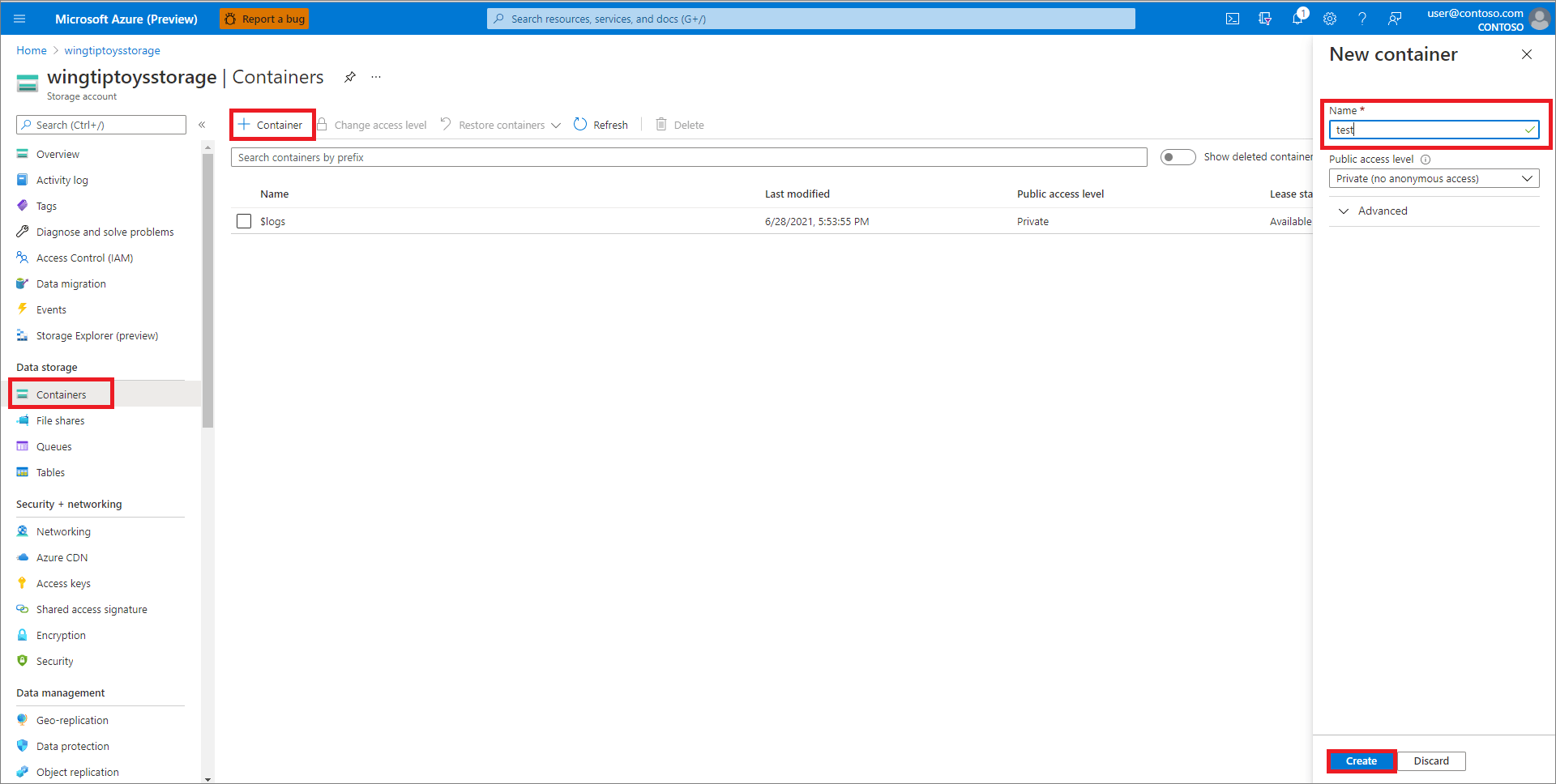
Task: Open the directory and subscription filter
Action: tap(1265, 19)
